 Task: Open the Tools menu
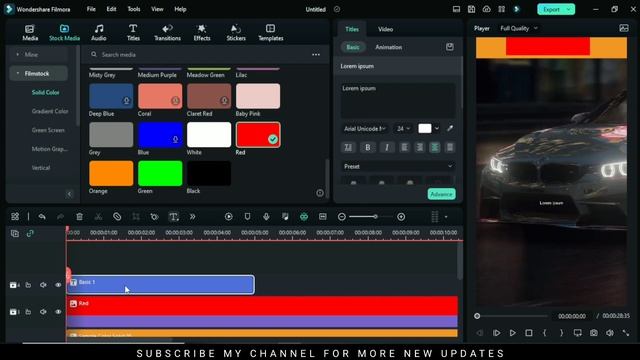pos(134,9)
